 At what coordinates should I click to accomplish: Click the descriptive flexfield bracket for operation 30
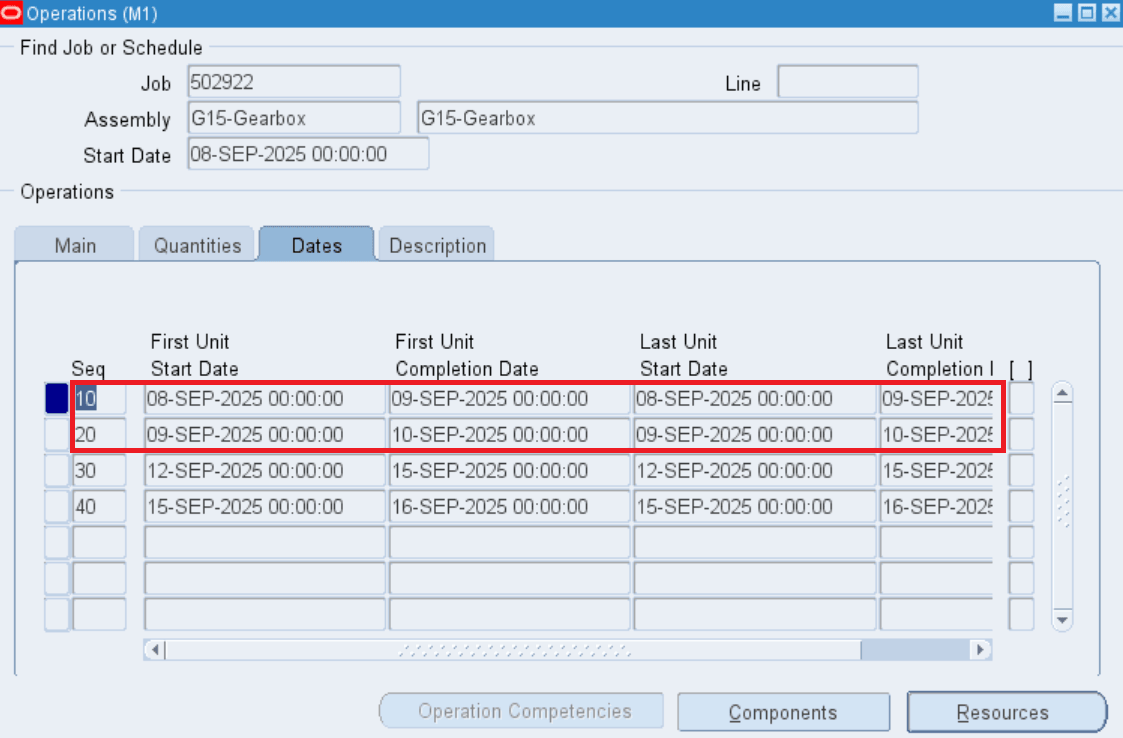click(x=1021, y=470)
